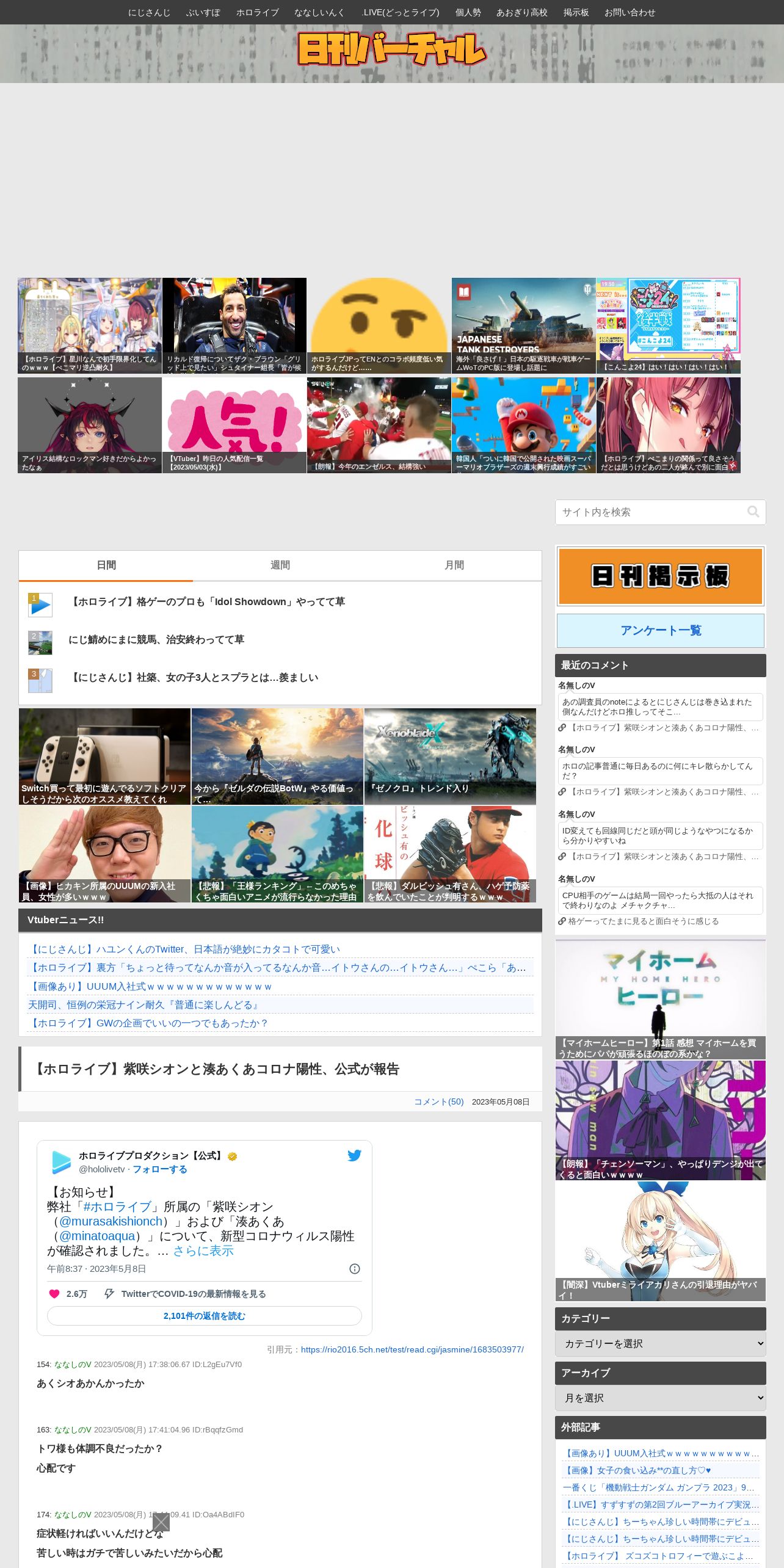The height and width of the screenshot is (1568, 784).
Task: Click the verified badge beside ホロライブプロダクション
Action: tap(232, 1156)
